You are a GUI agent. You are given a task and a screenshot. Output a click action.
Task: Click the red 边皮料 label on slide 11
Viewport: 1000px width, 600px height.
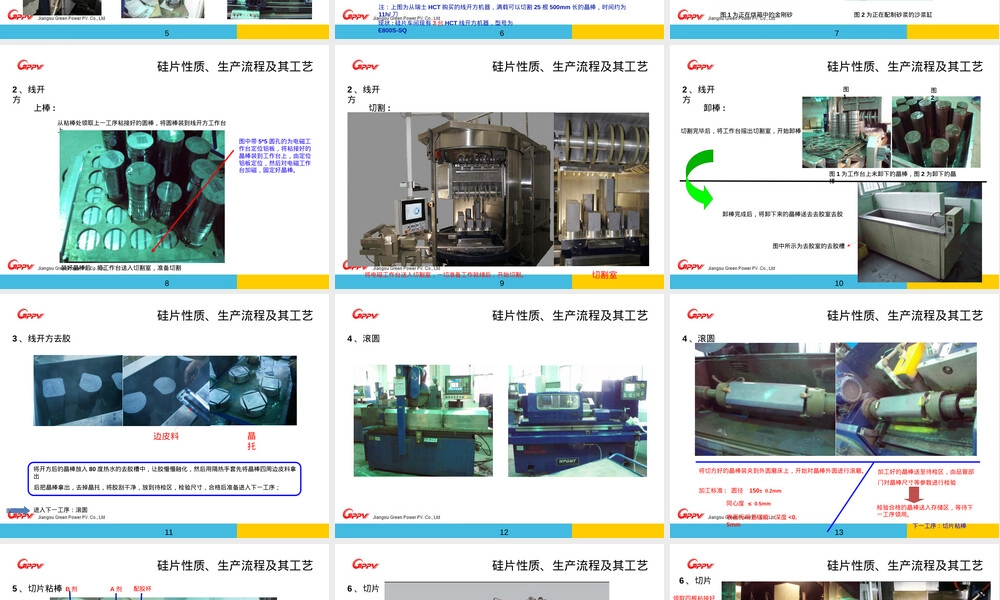pyautogui.click(x=166, y=436)
